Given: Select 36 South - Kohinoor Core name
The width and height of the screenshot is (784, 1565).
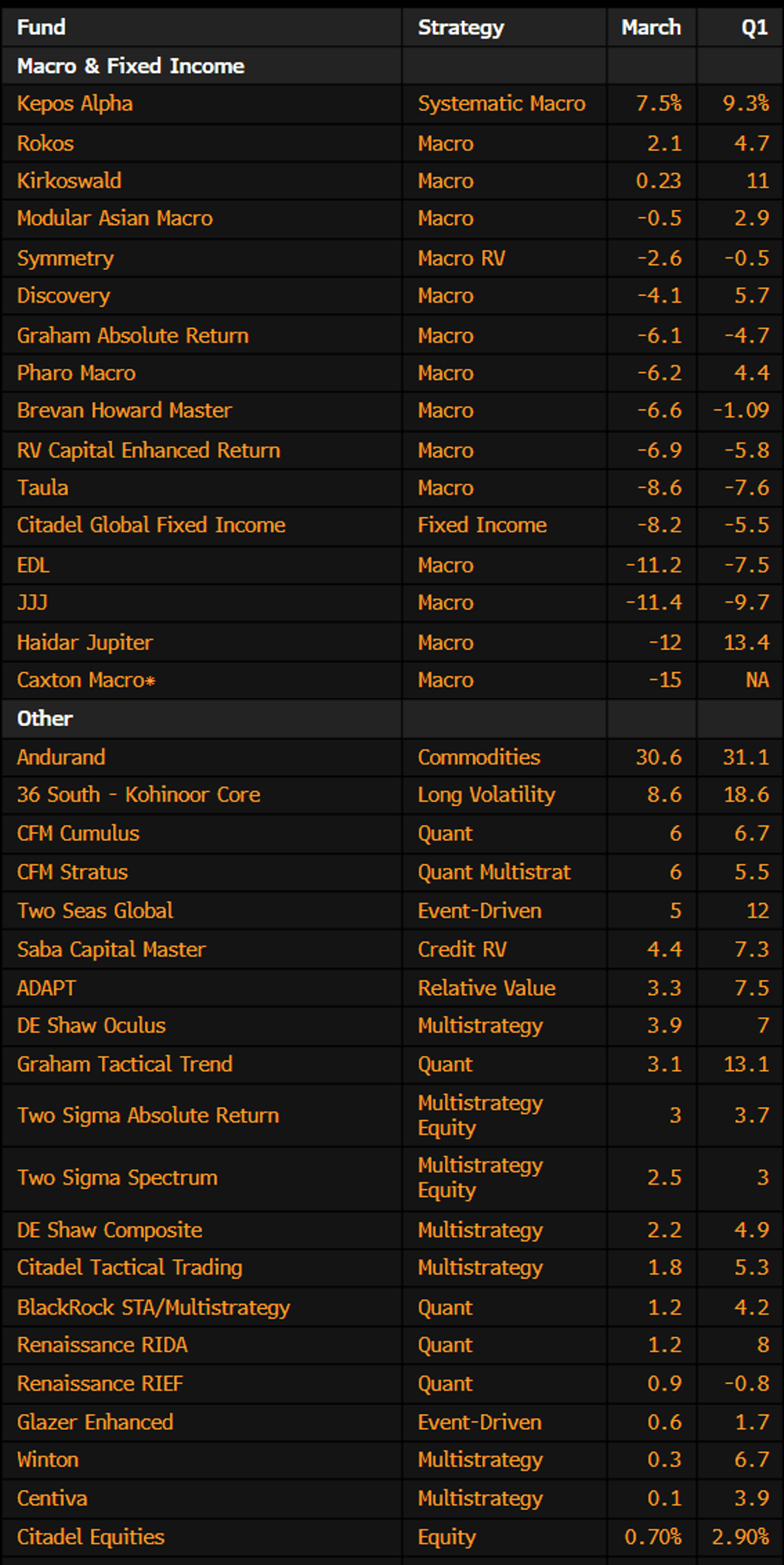Looking at the screenshot, I should pos(139,794).
